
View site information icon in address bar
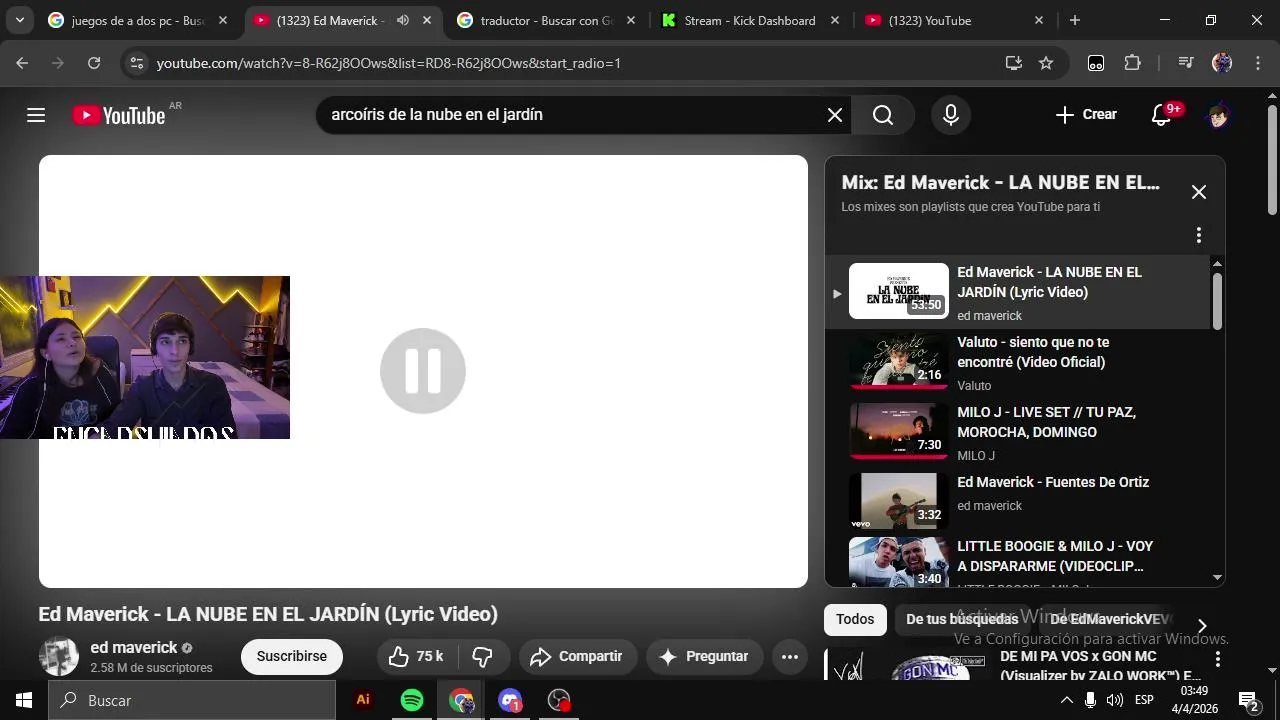[137, 63]
